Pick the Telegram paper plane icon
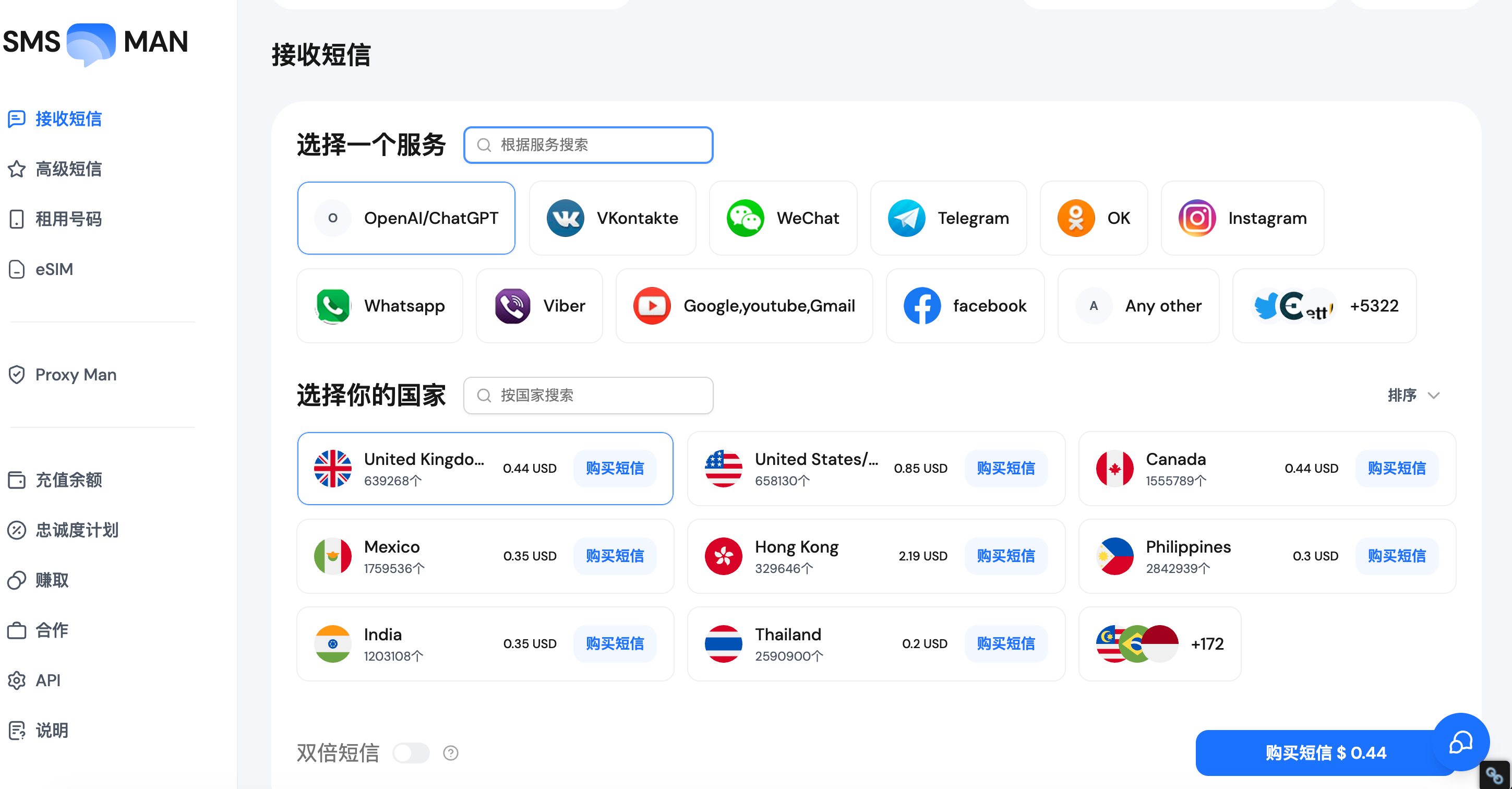The width and height of the screenshot is (1512, 789). pos(906,218)
